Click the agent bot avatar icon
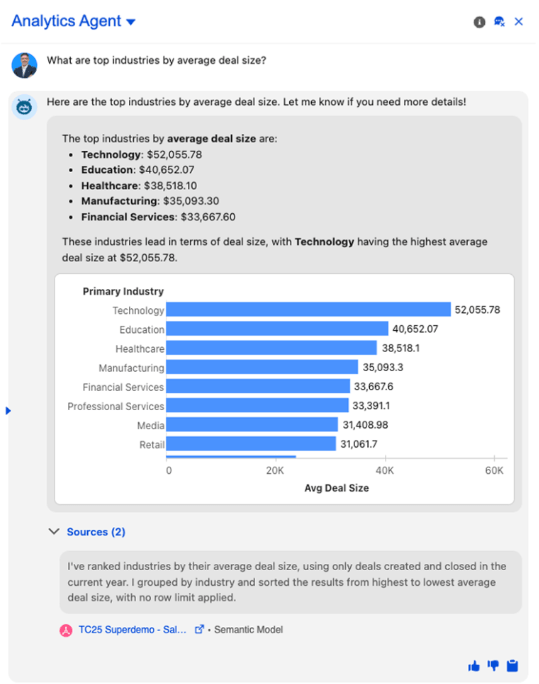This screenshot has width=539, height=684. coord(24,107)
